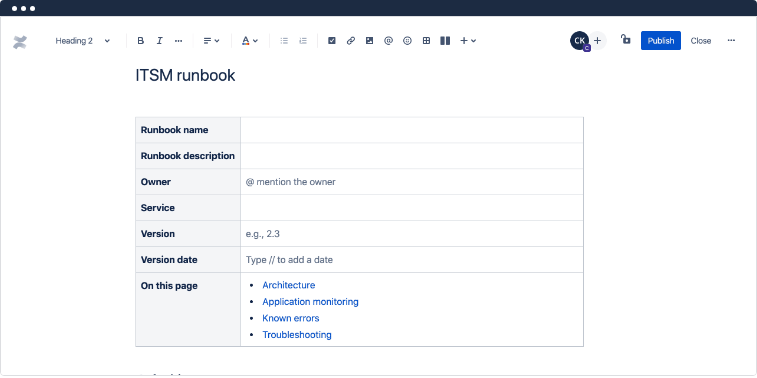Close the editor
The image size is (757, 378).
tap(701, 41)
